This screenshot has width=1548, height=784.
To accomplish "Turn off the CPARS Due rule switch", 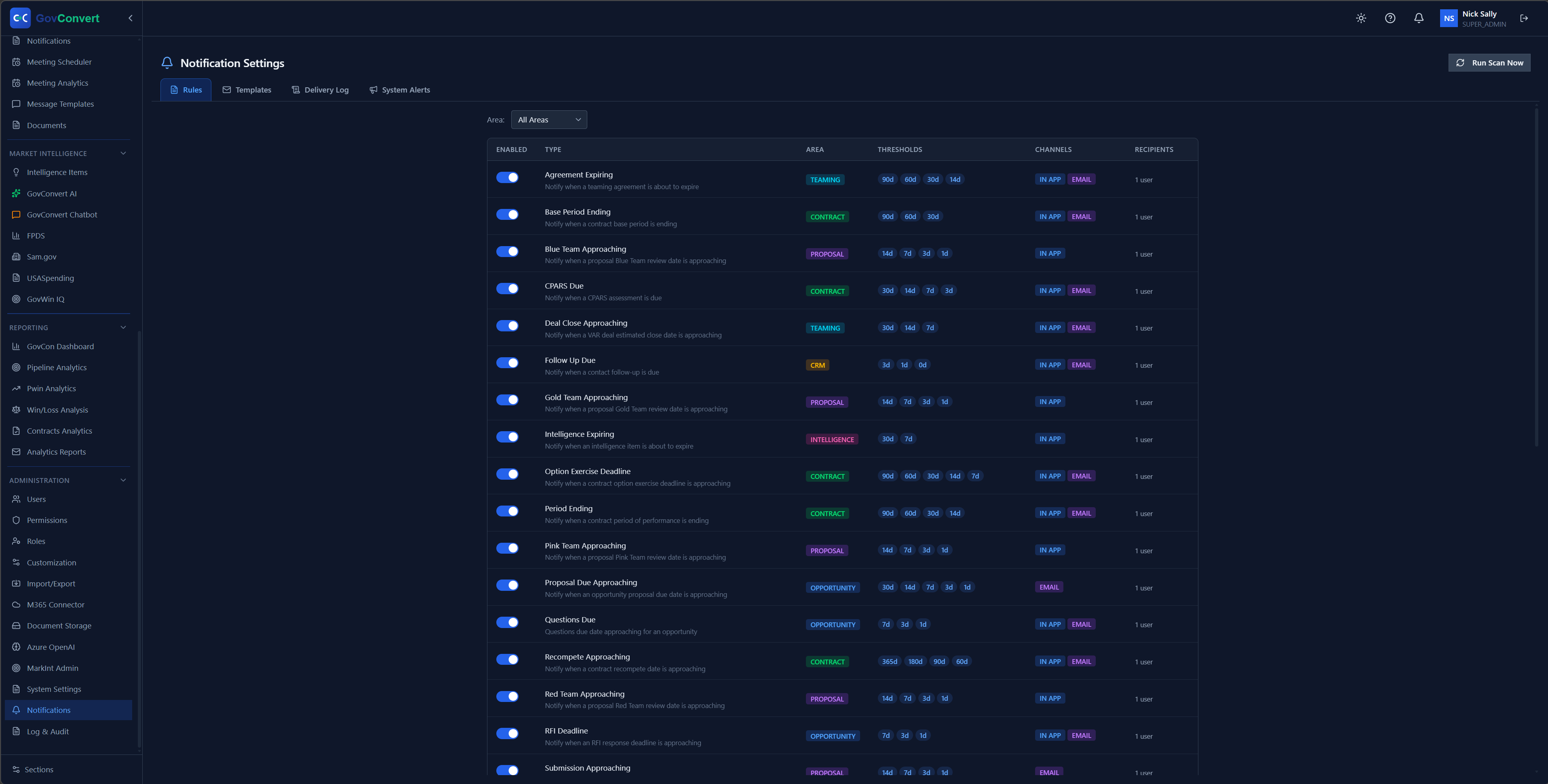I will (507, 289).
